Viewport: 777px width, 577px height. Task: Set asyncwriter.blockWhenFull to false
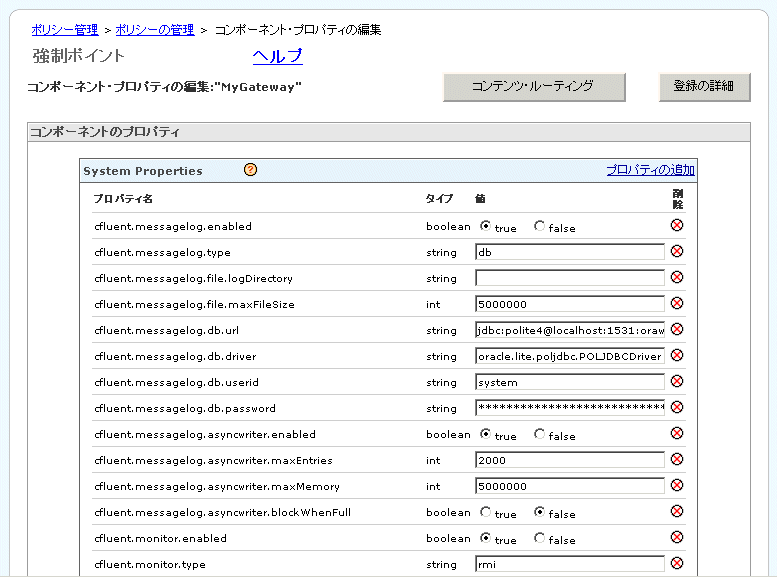[x=540, y=512]
